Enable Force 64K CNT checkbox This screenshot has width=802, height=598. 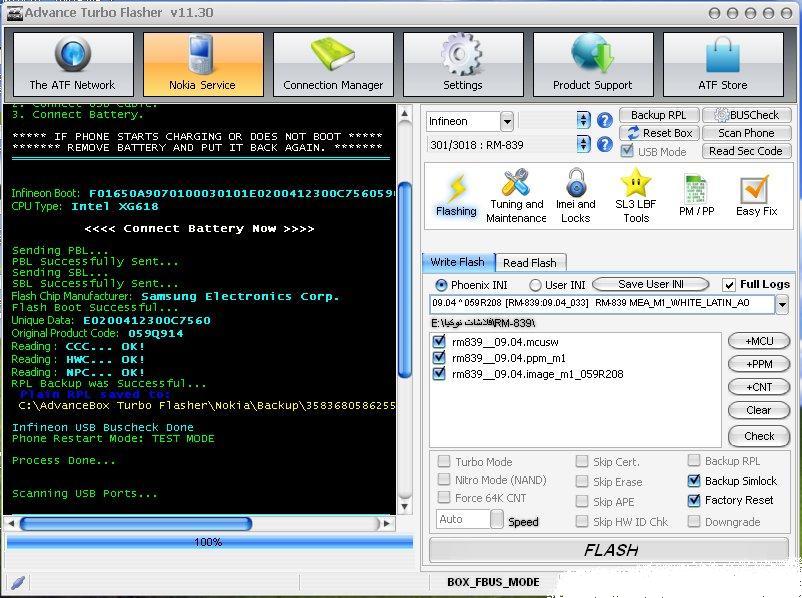[x=444, y=497]
